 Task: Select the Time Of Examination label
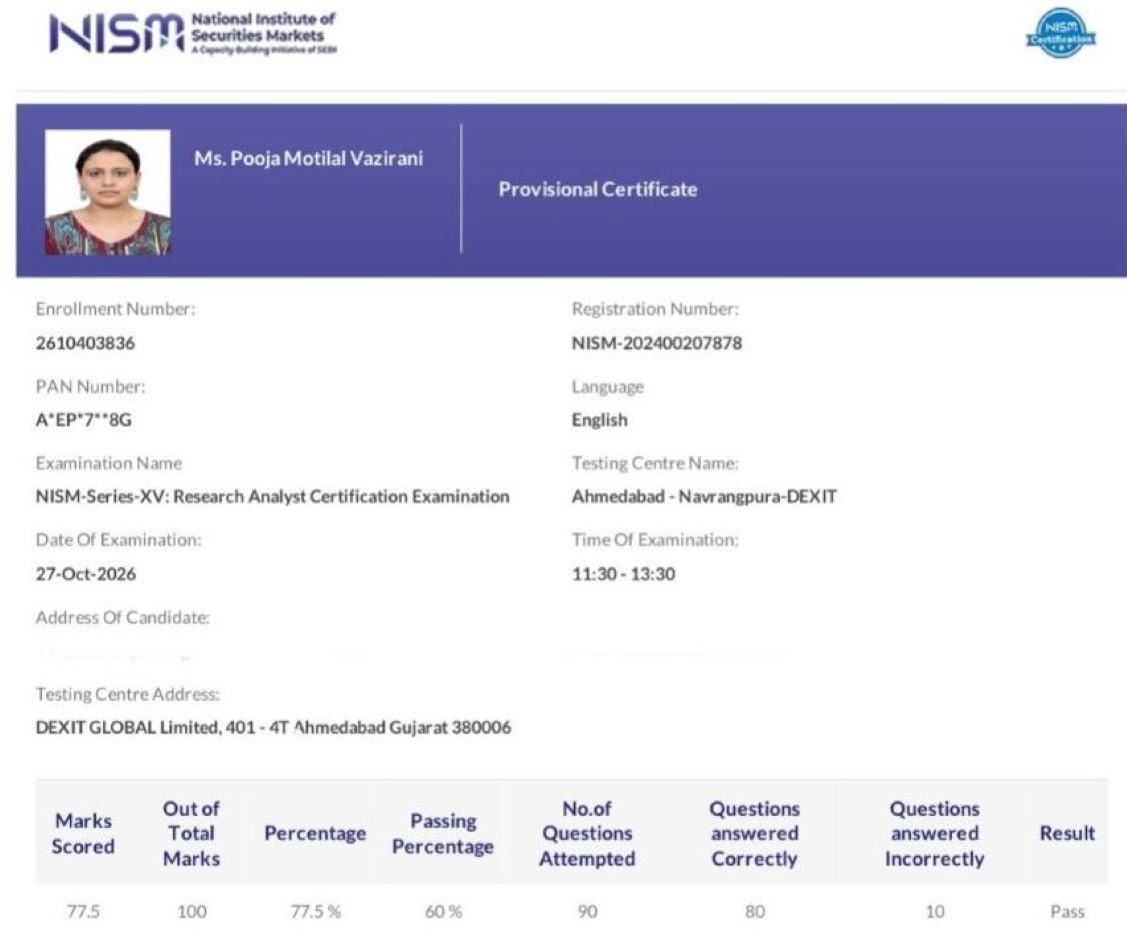click(655, 540)
